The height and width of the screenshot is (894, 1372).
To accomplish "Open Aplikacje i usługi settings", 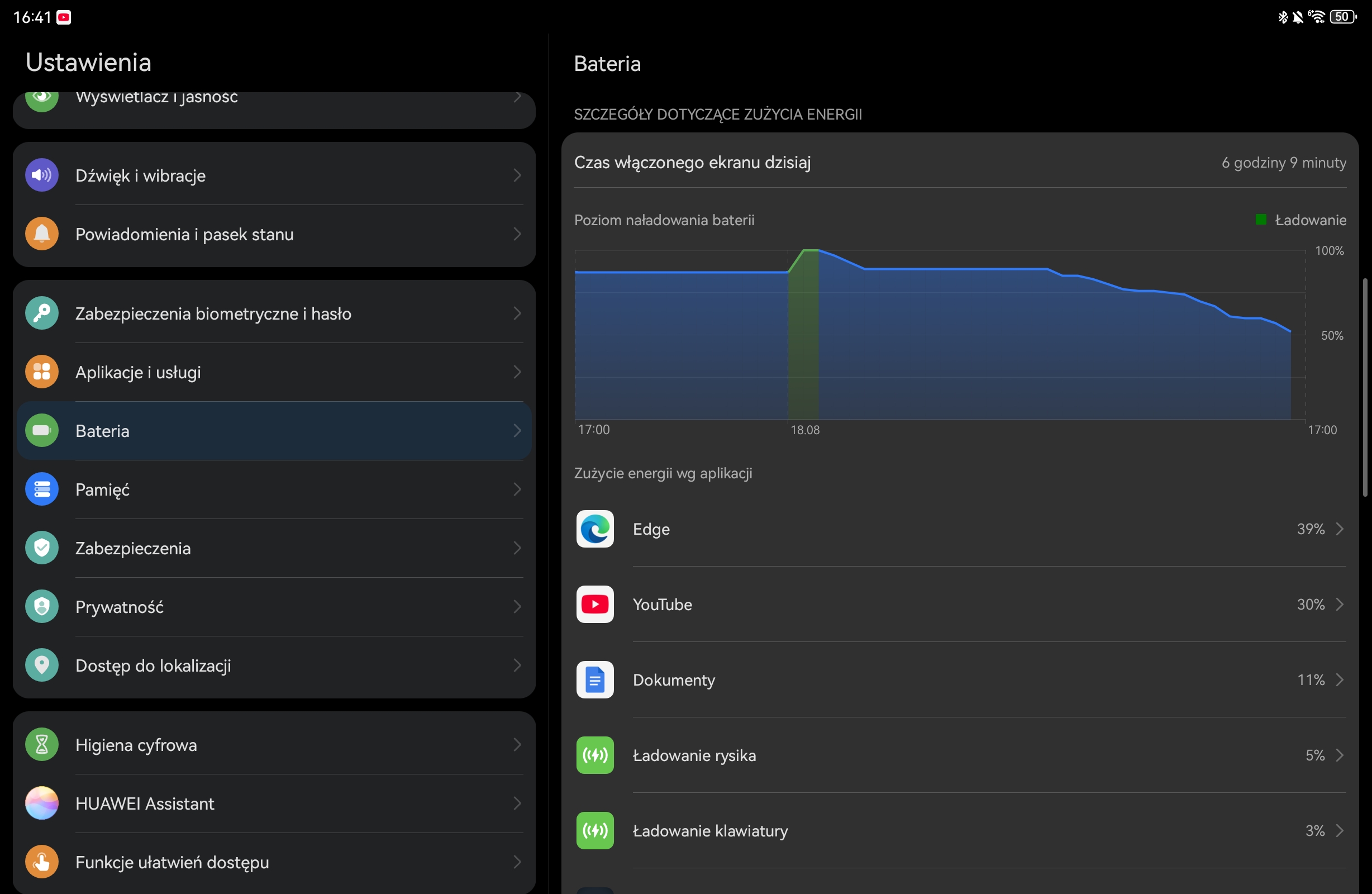I will 274,372.
